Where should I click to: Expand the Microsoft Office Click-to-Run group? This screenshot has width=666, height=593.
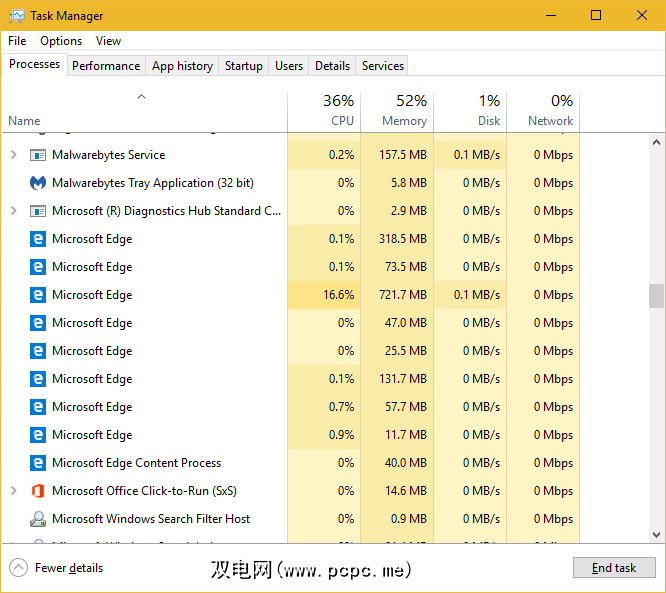[13, 491]
